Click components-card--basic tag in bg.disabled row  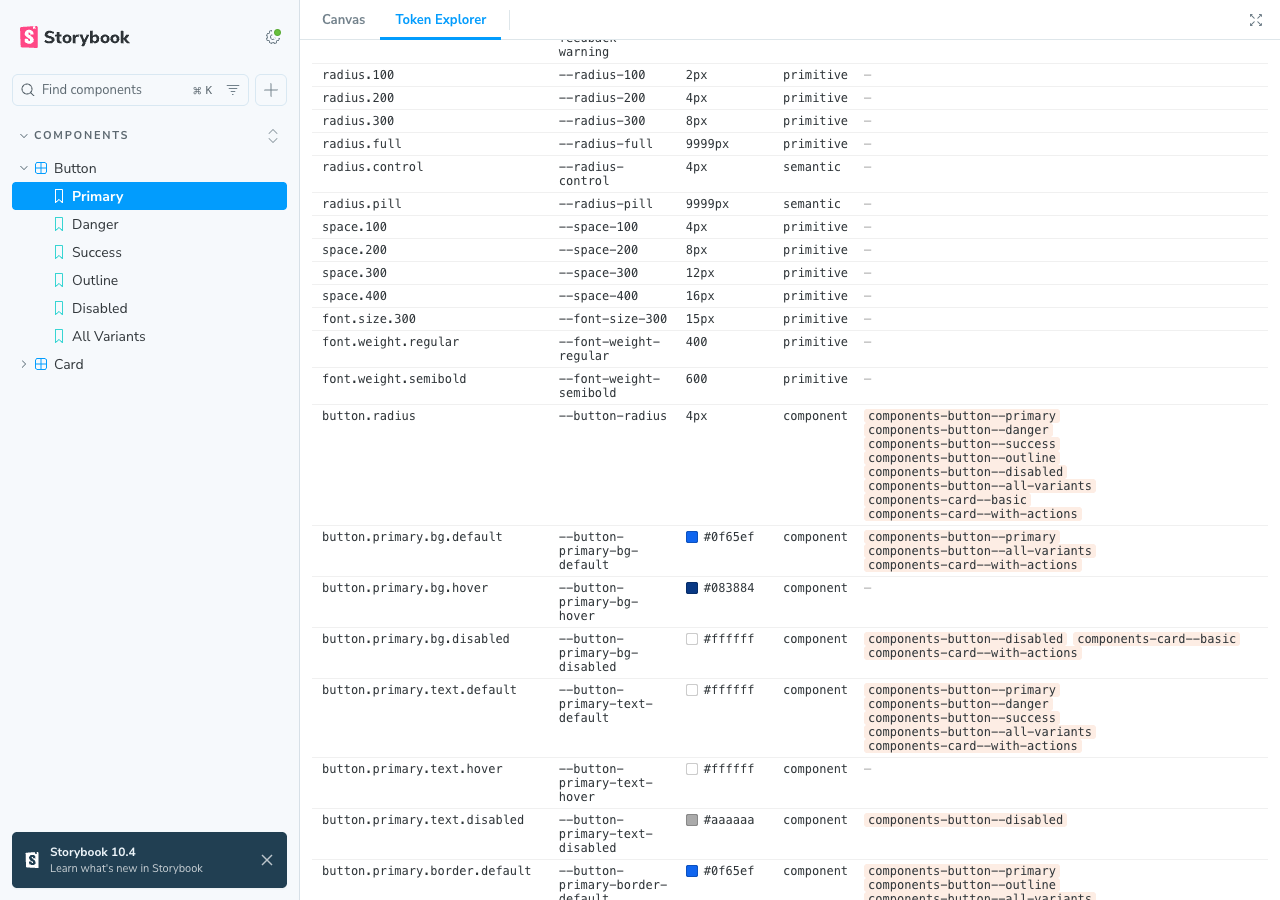pyautogui.click(x=1157, y=639)
